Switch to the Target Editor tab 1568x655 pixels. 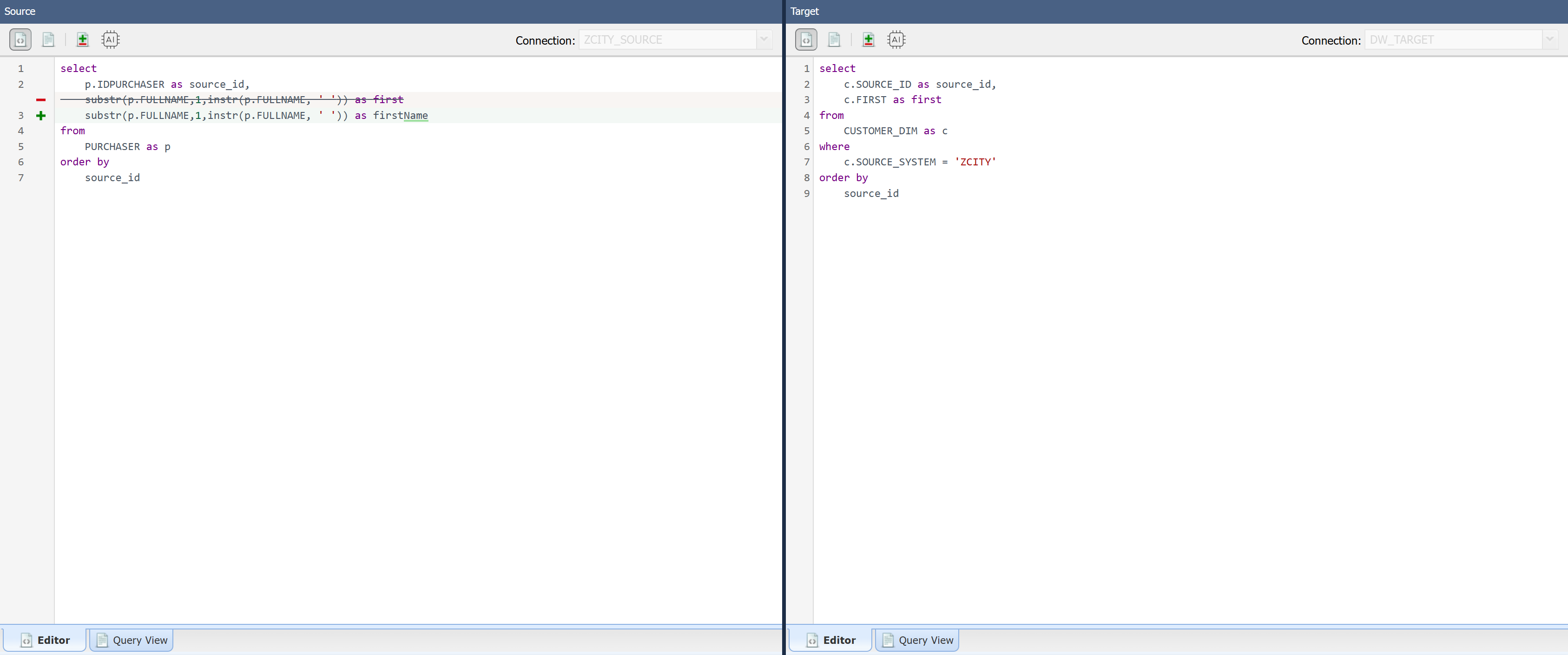pyautogui.click(x=831, y=640)
